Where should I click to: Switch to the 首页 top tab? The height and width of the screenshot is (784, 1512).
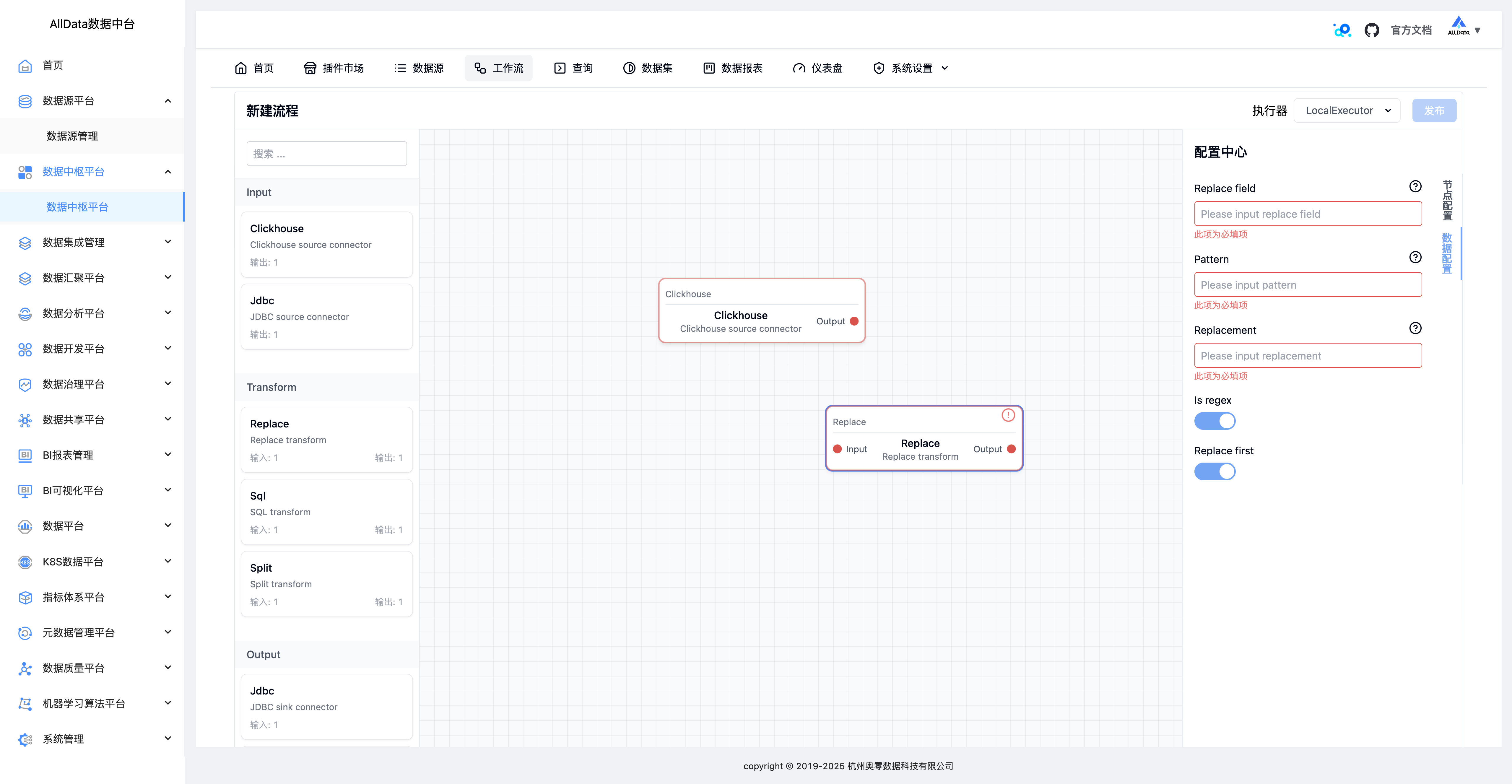click(255, 68)
